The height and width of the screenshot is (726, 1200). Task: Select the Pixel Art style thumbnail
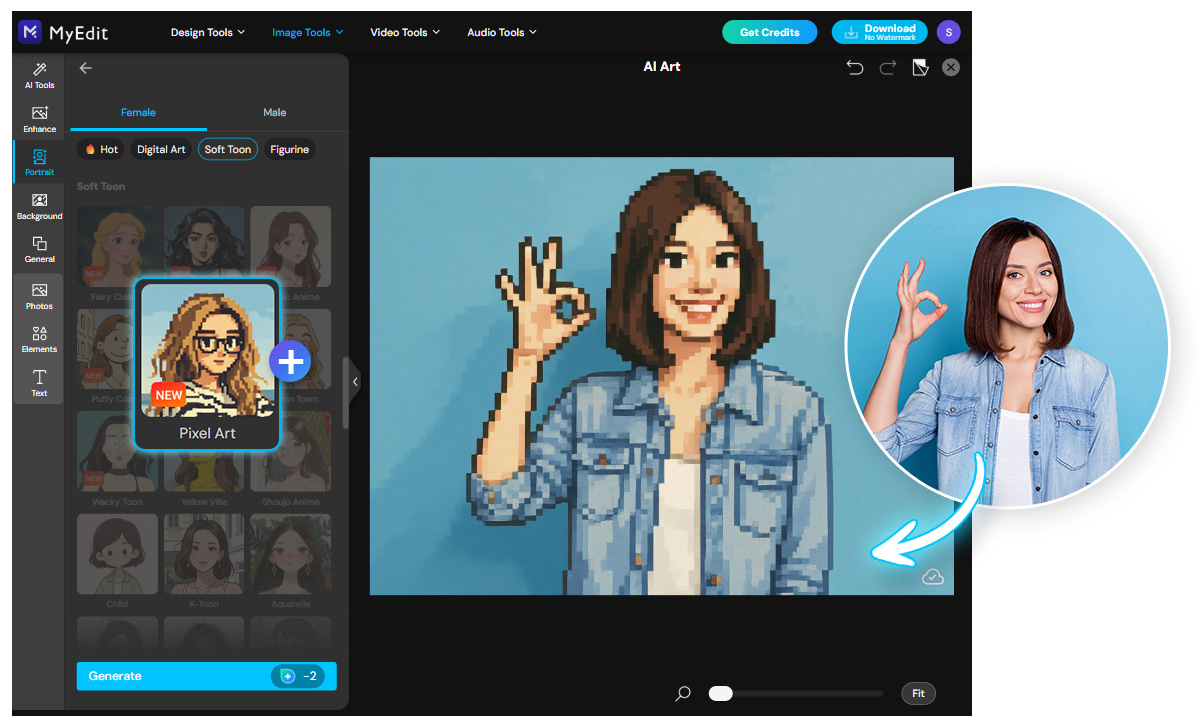coord(207,355)
